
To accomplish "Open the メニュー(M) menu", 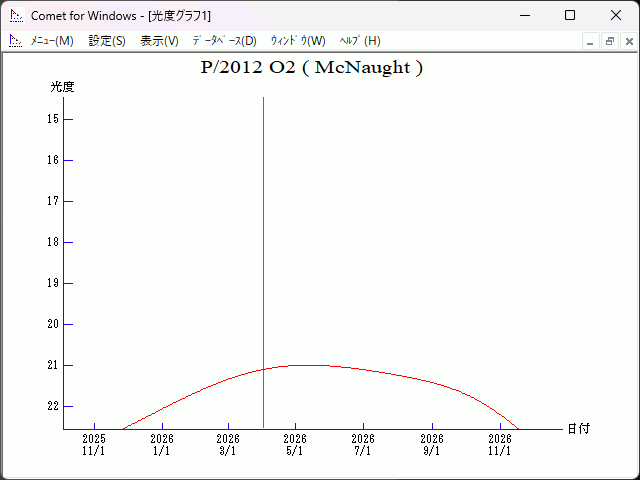I will pos(52,41).
